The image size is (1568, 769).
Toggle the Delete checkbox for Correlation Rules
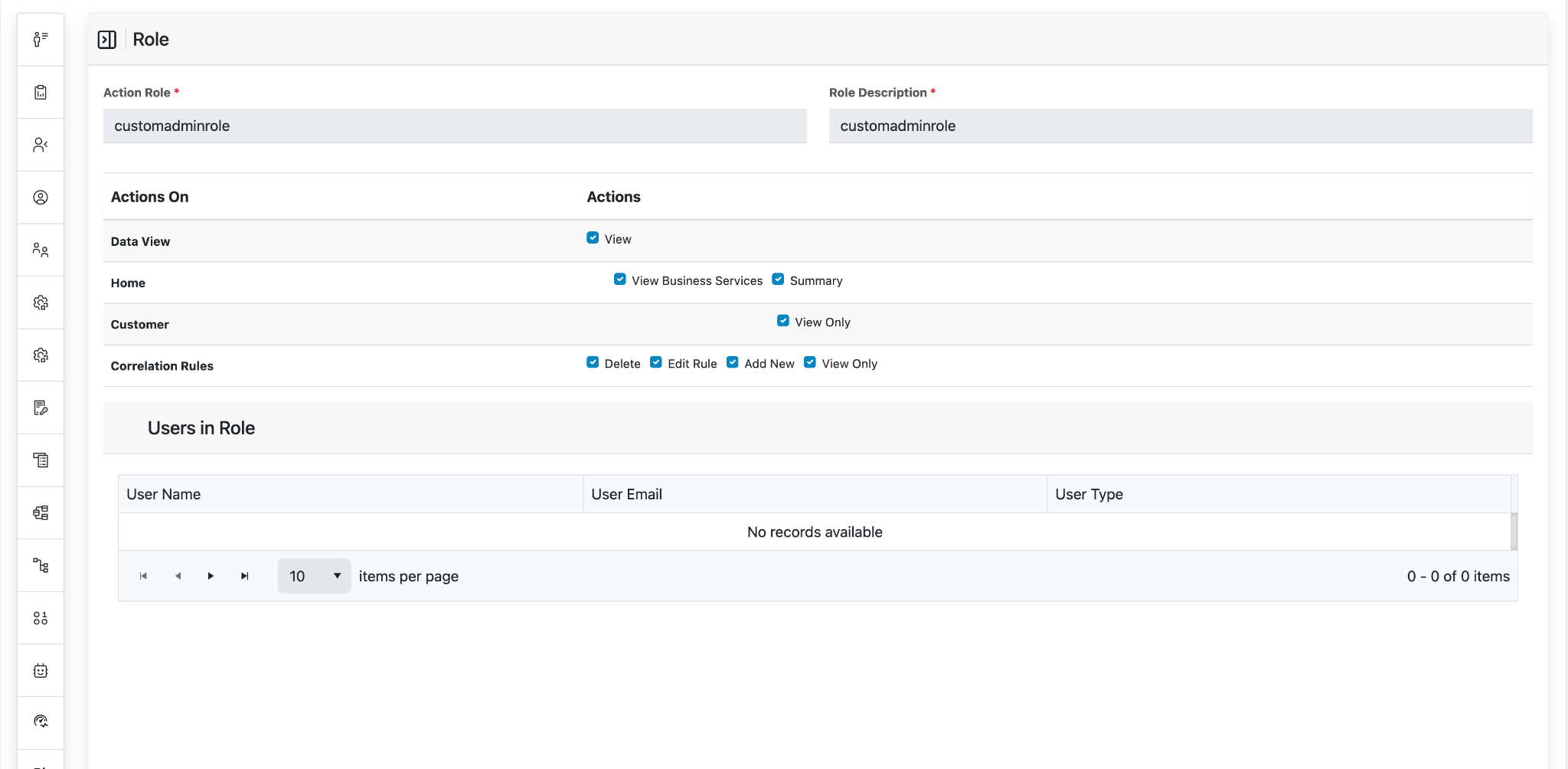[593, 362]
